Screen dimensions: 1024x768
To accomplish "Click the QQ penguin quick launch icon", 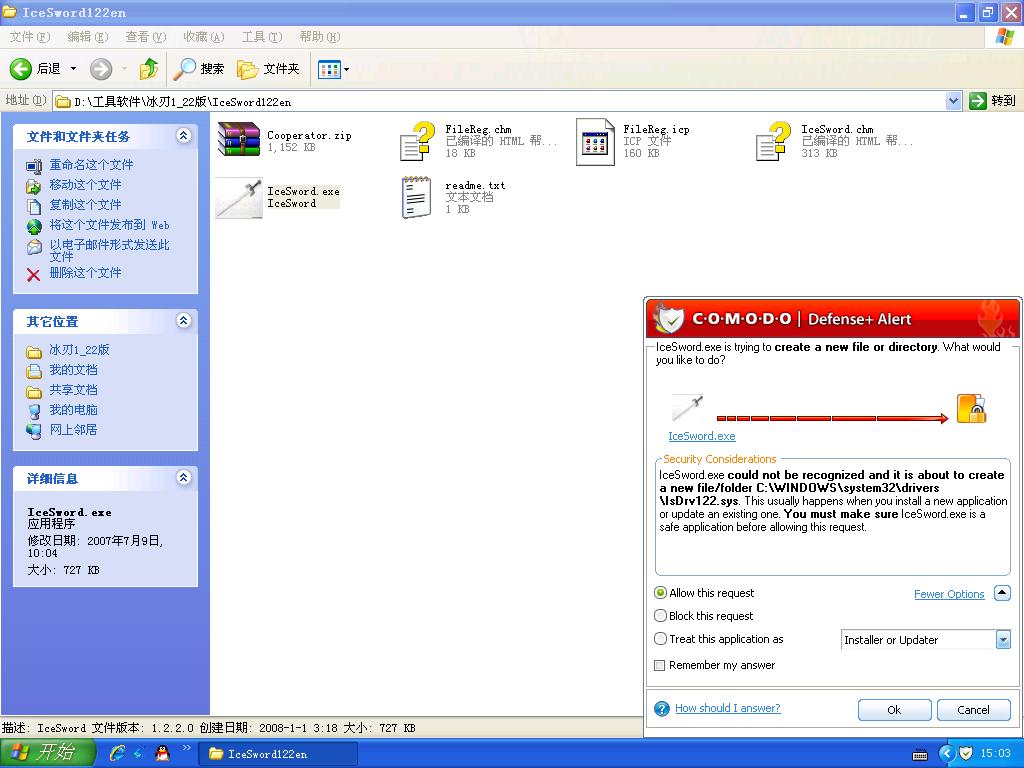I will [x=162, y=754].
